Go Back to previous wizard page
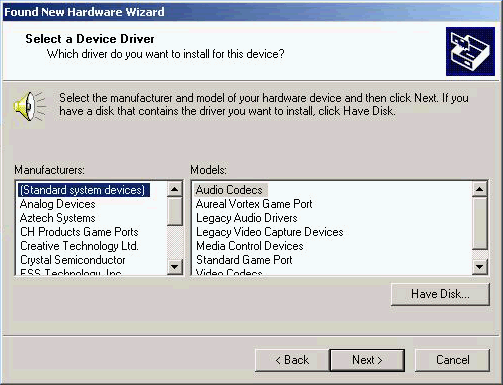The height and width of the screenshot is (385, 503). [292, 360]
